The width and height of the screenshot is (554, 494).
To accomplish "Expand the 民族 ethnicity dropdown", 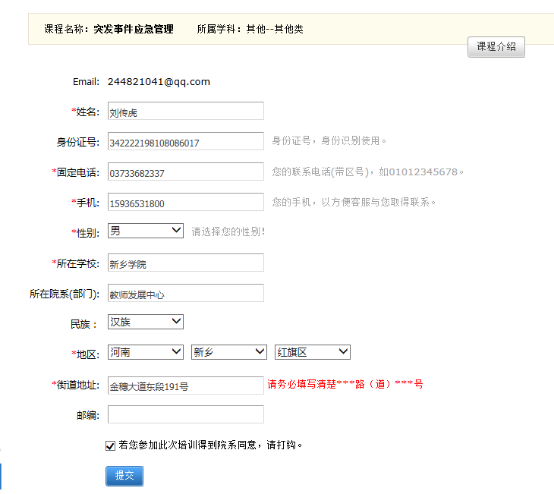I will 146,322.
